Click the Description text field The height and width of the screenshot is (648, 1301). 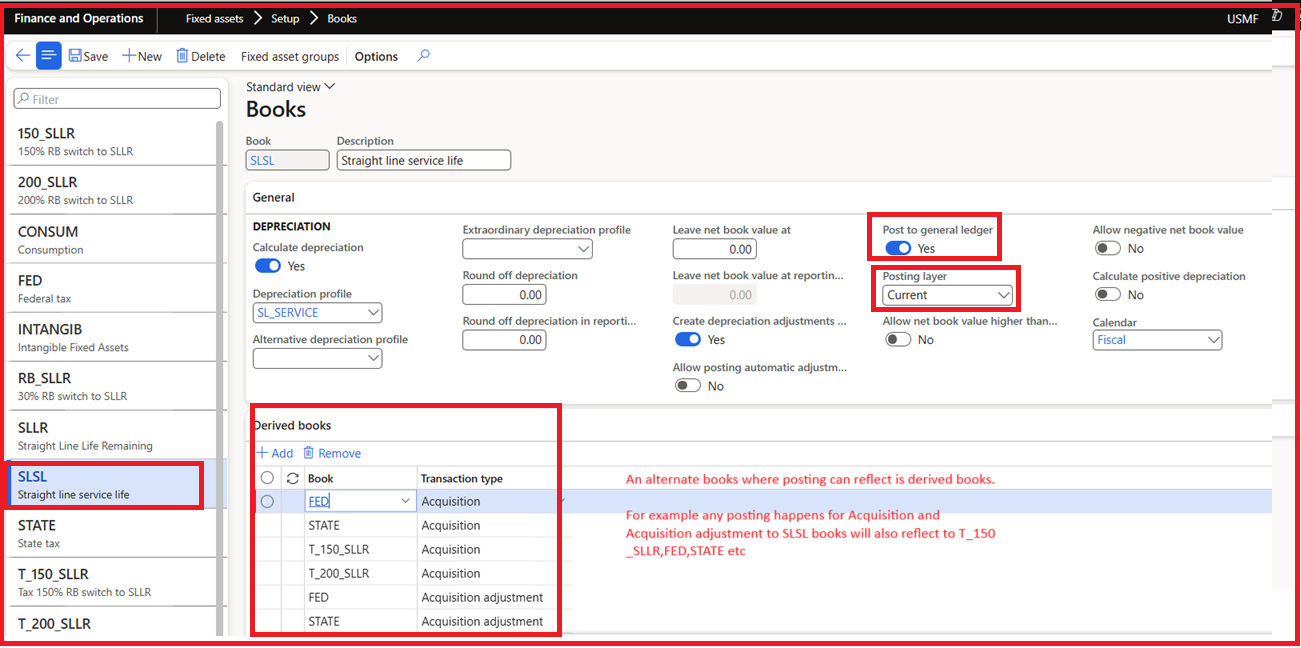tap(423, 160)
